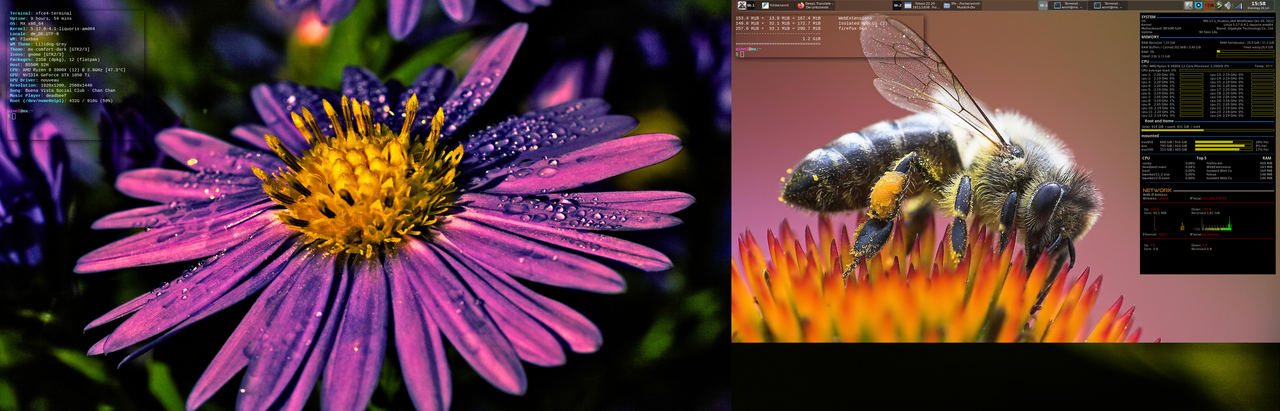Click the Conky SYSTEM section header

(1149, 16)
